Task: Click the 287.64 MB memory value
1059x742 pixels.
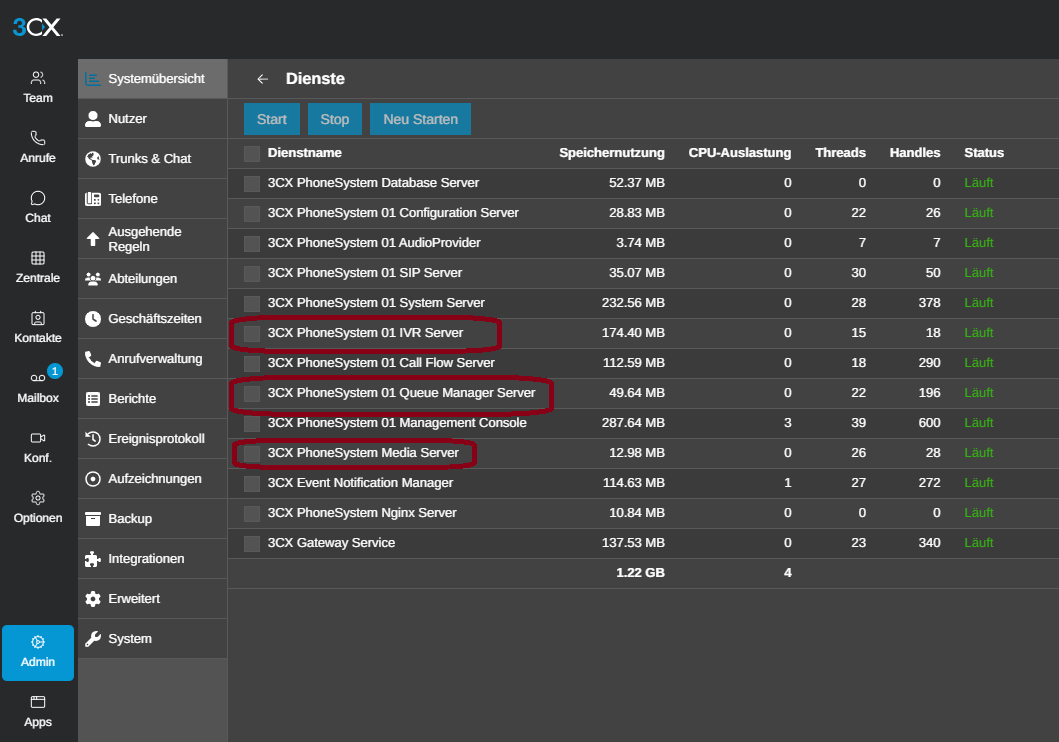Action: (633, 423)
